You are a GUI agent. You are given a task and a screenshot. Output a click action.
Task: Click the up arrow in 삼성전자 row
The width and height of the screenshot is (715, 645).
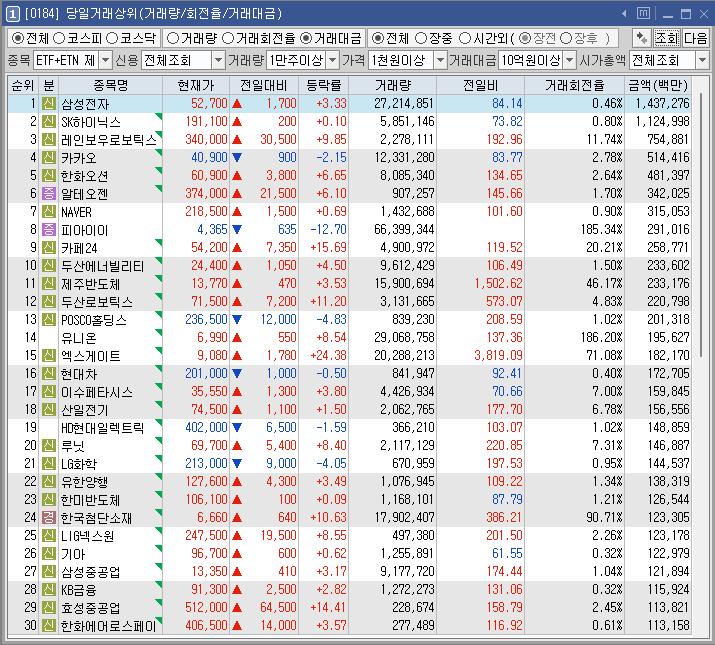(x=237, y=104)
